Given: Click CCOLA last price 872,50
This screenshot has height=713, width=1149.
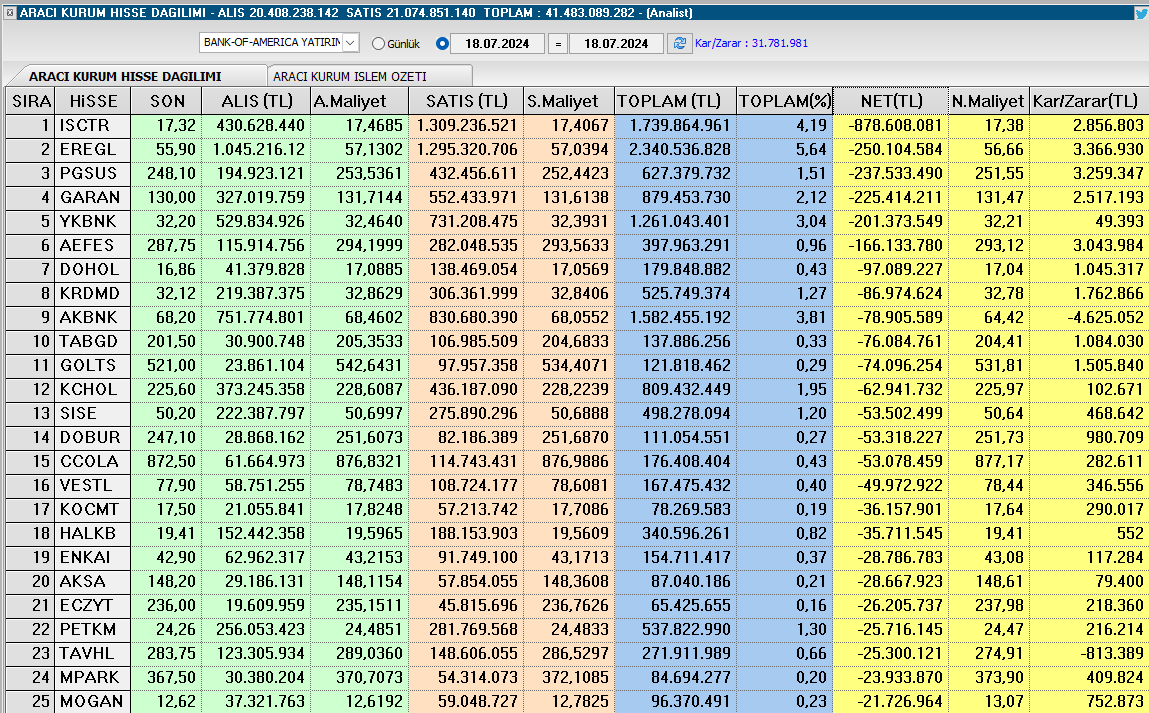Looking at the screenshot, I should pyautogui.click(x=171, y=462).
